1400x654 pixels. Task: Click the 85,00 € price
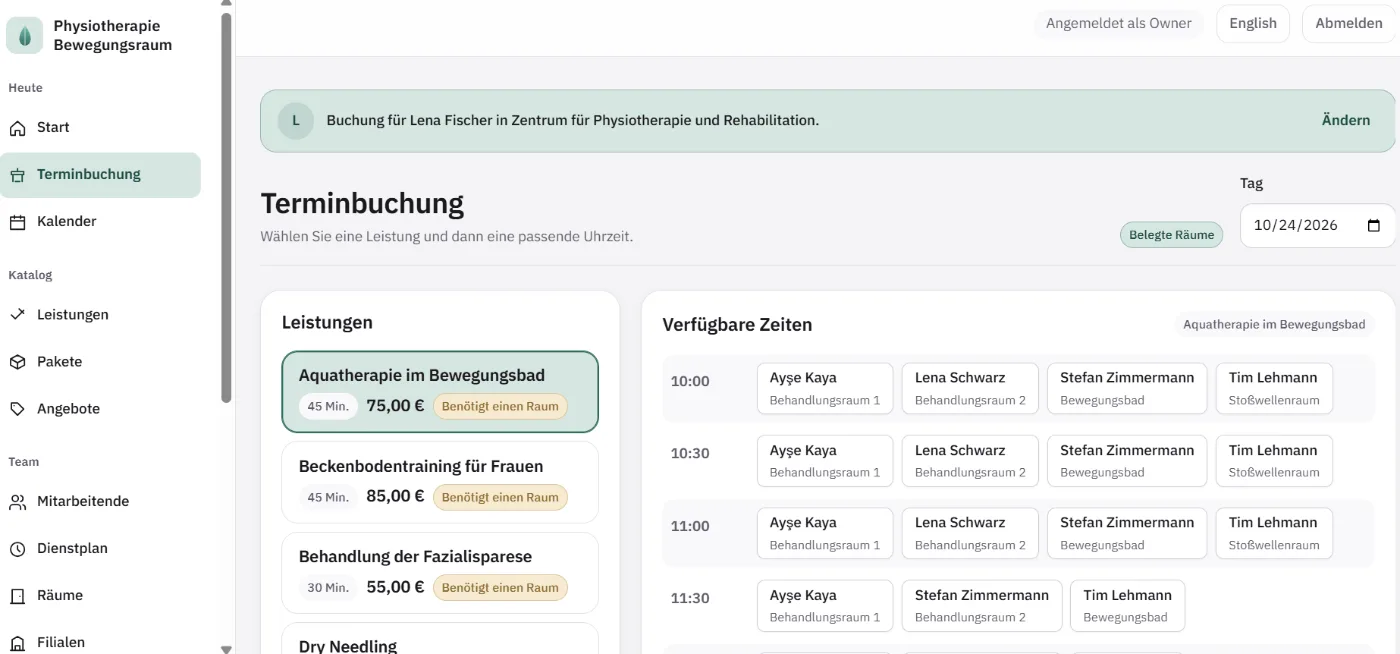[x=395, y=496]
